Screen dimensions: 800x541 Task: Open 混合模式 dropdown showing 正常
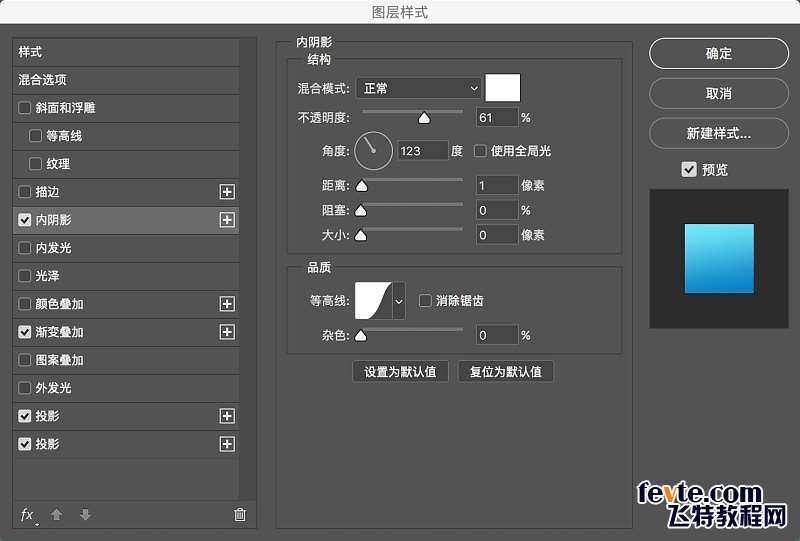(418, 88)
